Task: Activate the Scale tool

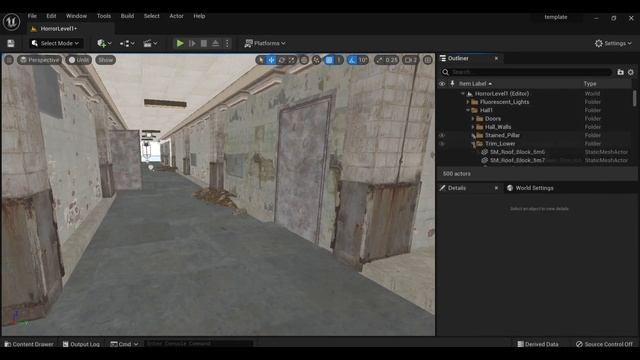Action: (292, 60)
